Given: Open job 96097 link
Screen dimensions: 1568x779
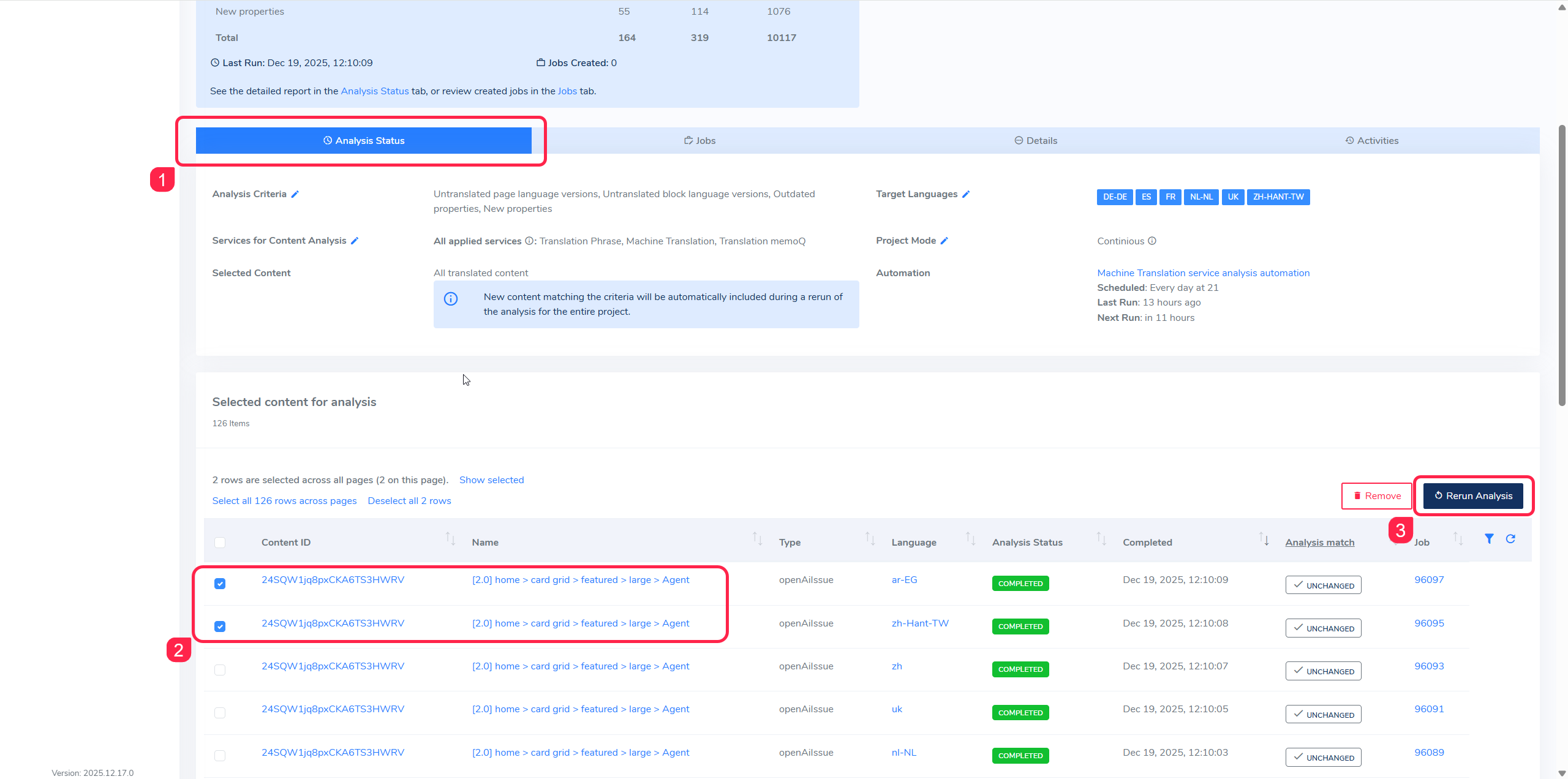Looking at the screenshot, I should 1429,580.
